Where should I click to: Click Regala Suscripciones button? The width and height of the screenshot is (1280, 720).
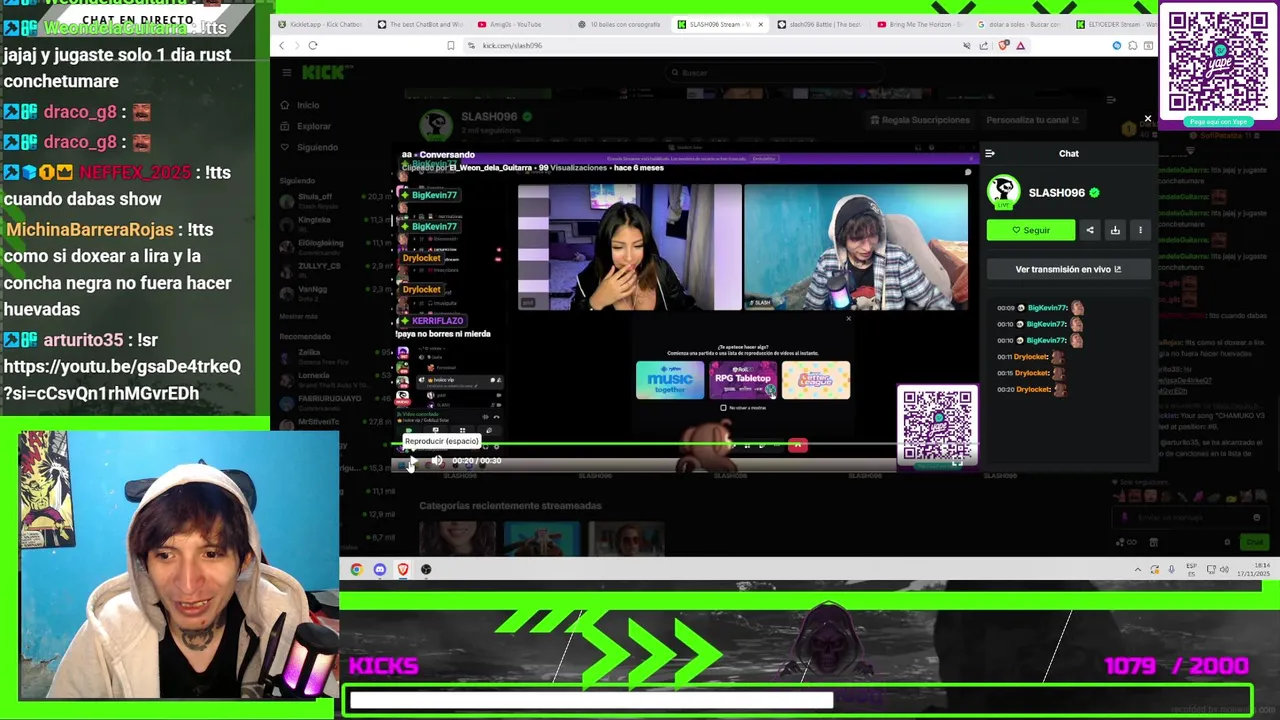point(921,120)
